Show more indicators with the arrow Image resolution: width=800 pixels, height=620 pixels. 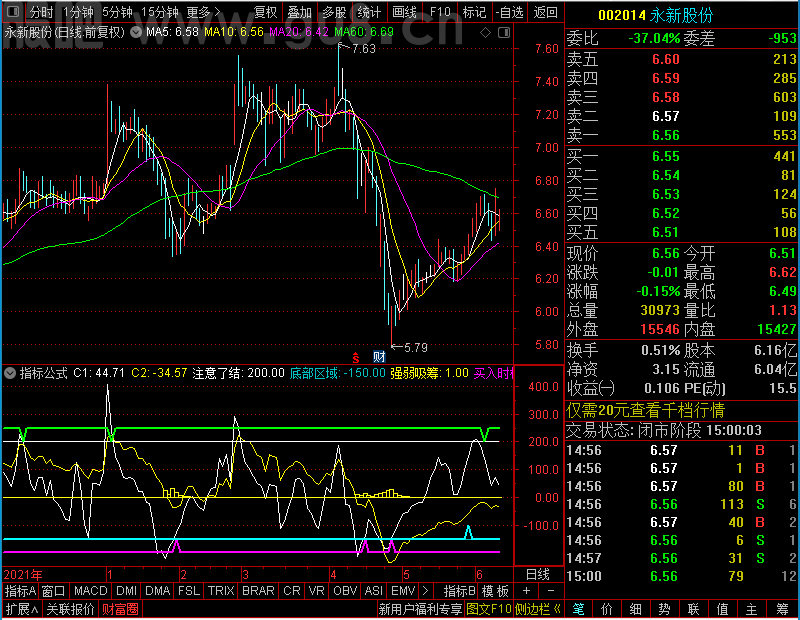coord(426,591)
